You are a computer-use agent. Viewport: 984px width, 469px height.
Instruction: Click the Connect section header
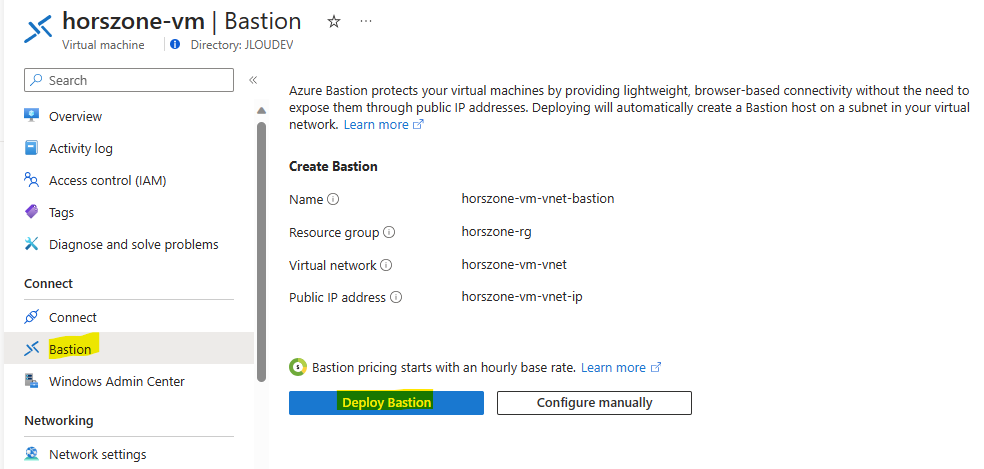tap(48, 283)
